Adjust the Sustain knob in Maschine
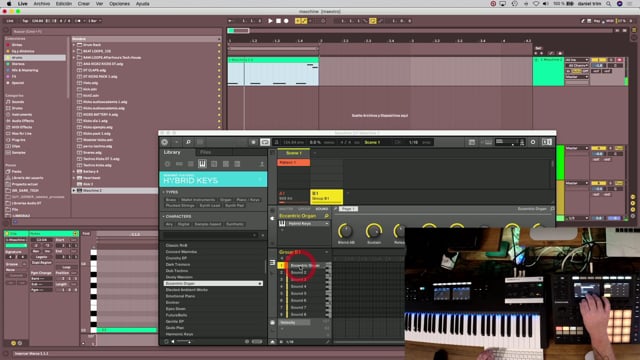640x360 pixels. tap(373, 231)
